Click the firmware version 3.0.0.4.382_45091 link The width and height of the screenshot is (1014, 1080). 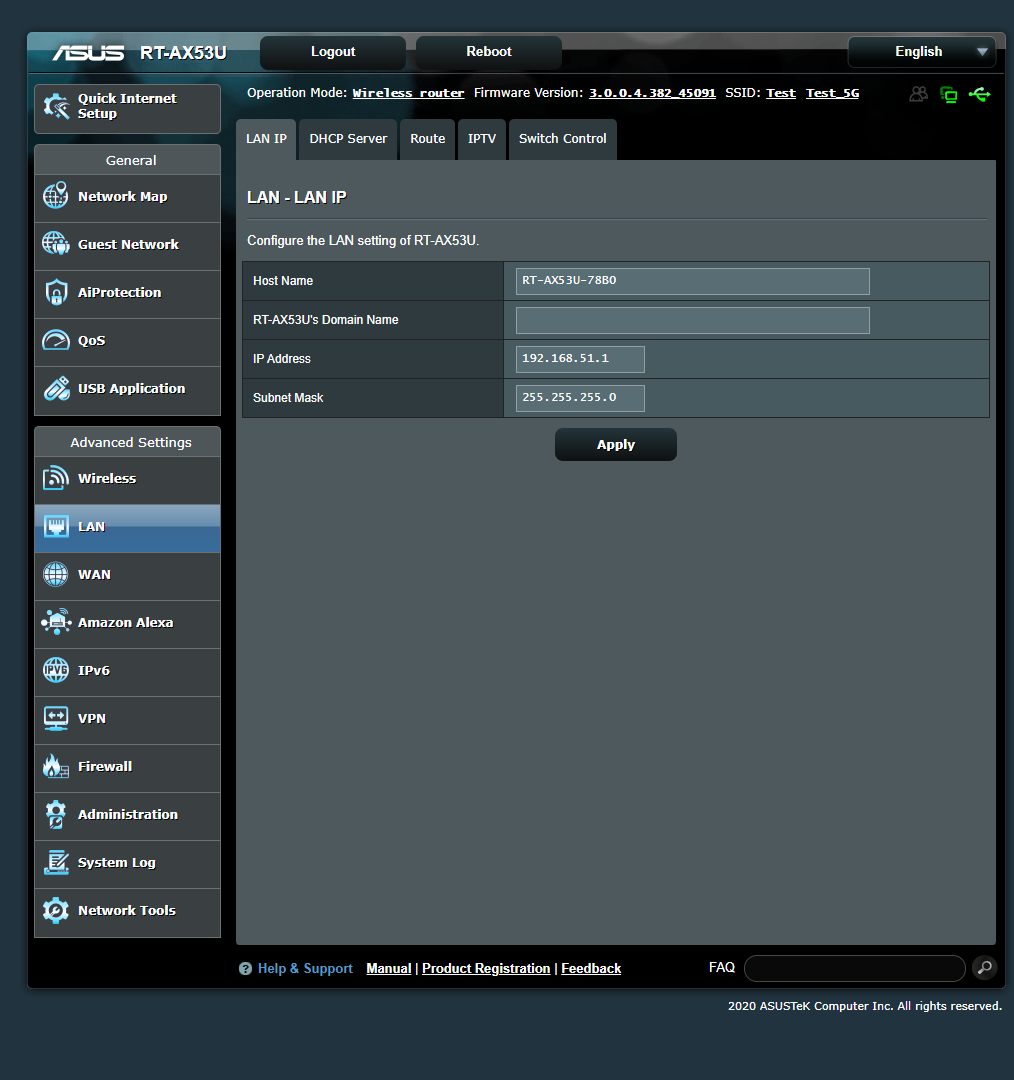click(x=652, y=93)
